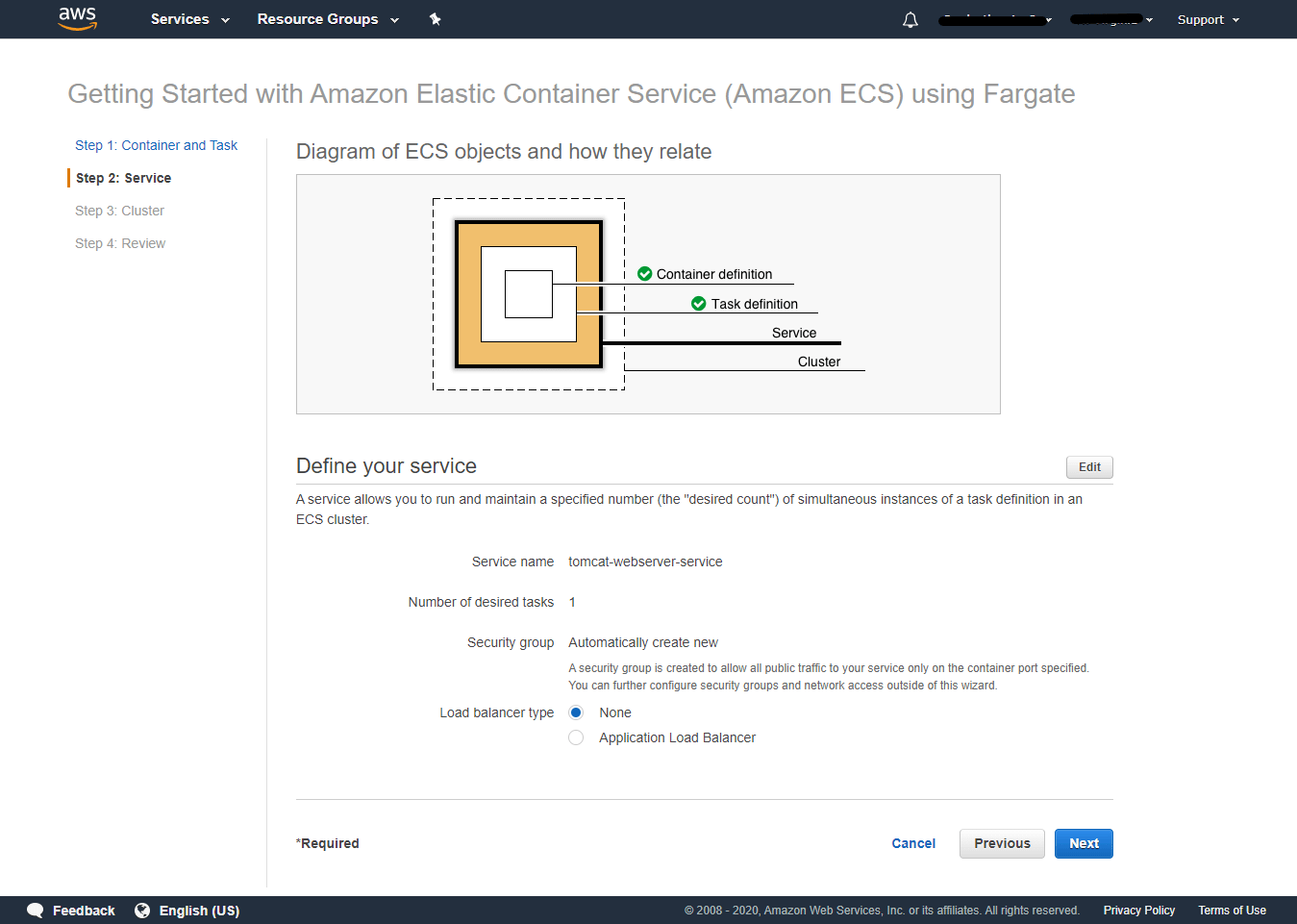The height and width of the screenshot is (924, 1297).
Task: Click the innermost container box in diagram
Action: coord(529,294)
